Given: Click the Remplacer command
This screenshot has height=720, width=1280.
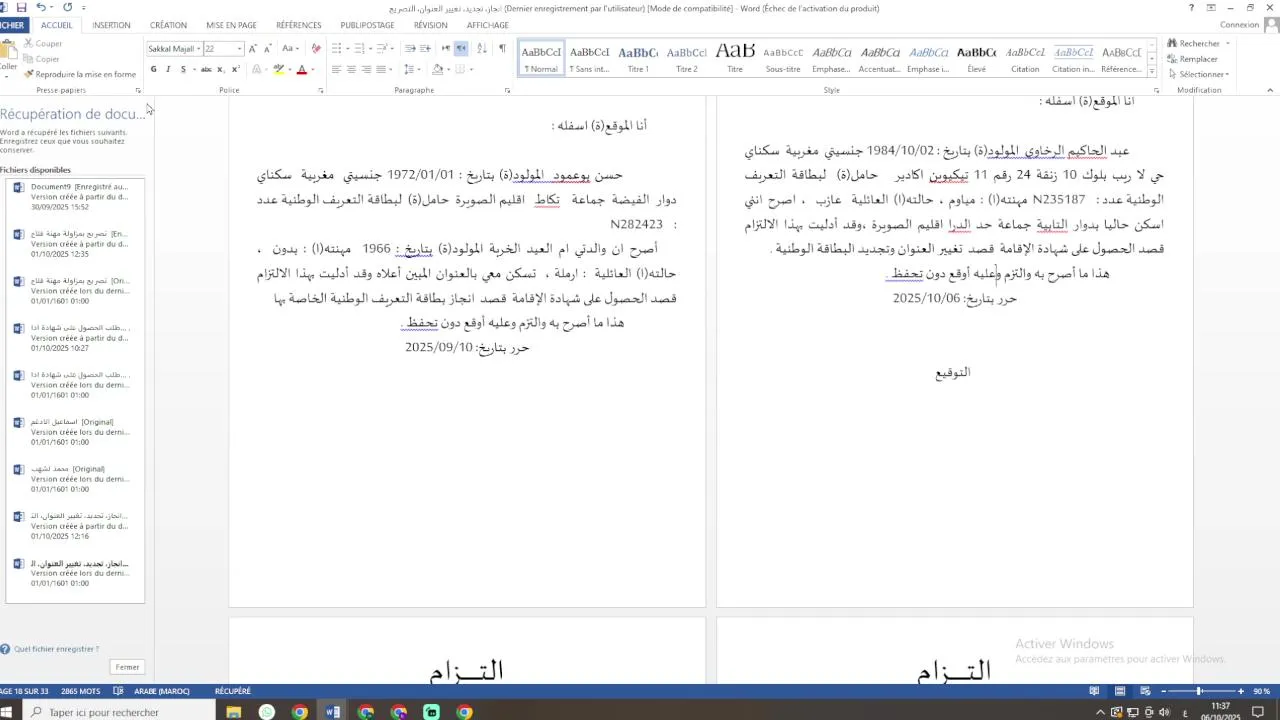Looking at the screenshot, I should point(1193,59).
